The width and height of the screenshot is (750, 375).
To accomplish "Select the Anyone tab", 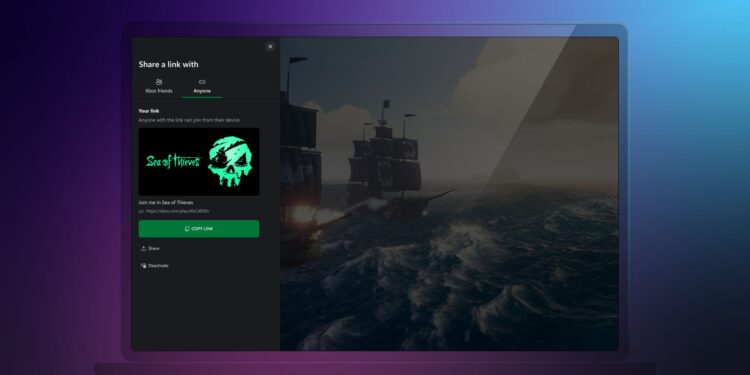I will [202, 87].
